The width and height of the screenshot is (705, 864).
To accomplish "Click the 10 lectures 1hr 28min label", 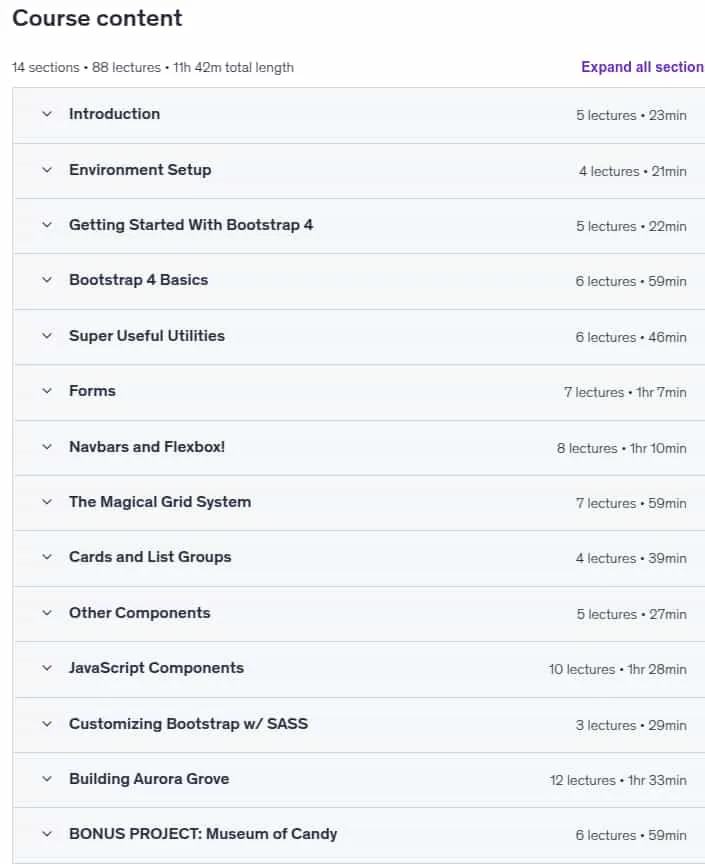I will 617,669.
